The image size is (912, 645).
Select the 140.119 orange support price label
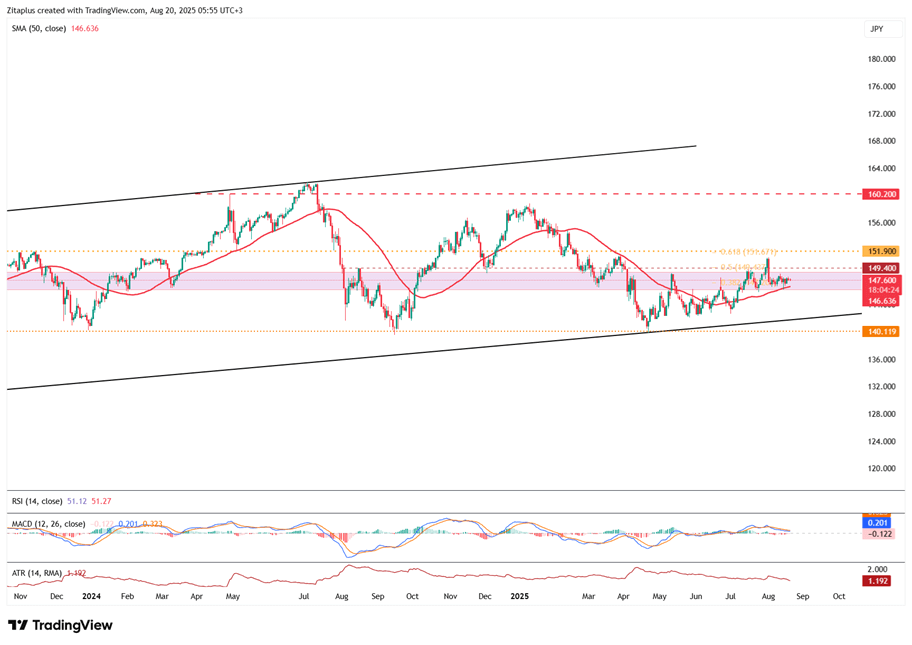tap(880, 331)
